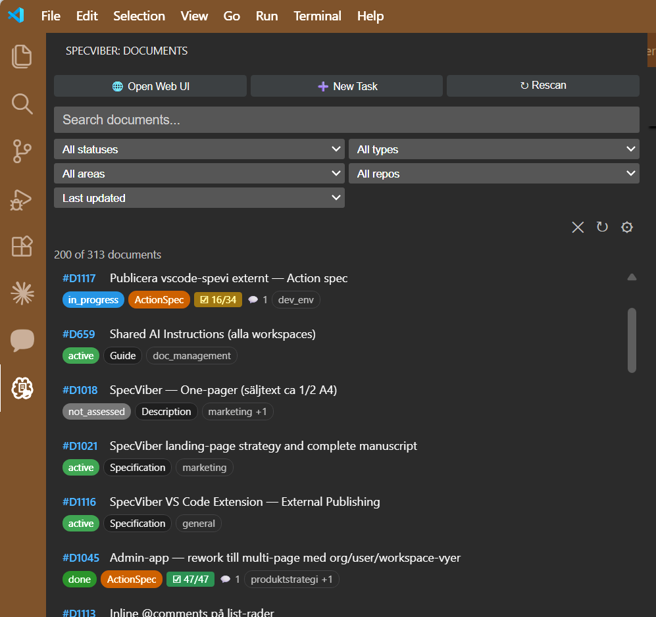Expand the All types dropdown

(x=494, y=149)
